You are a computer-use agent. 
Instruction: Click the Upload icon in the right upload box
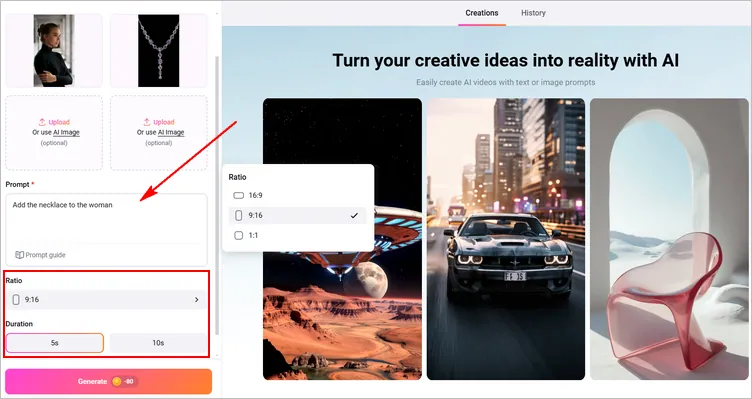pyautogui.click(x=147, y=122)
